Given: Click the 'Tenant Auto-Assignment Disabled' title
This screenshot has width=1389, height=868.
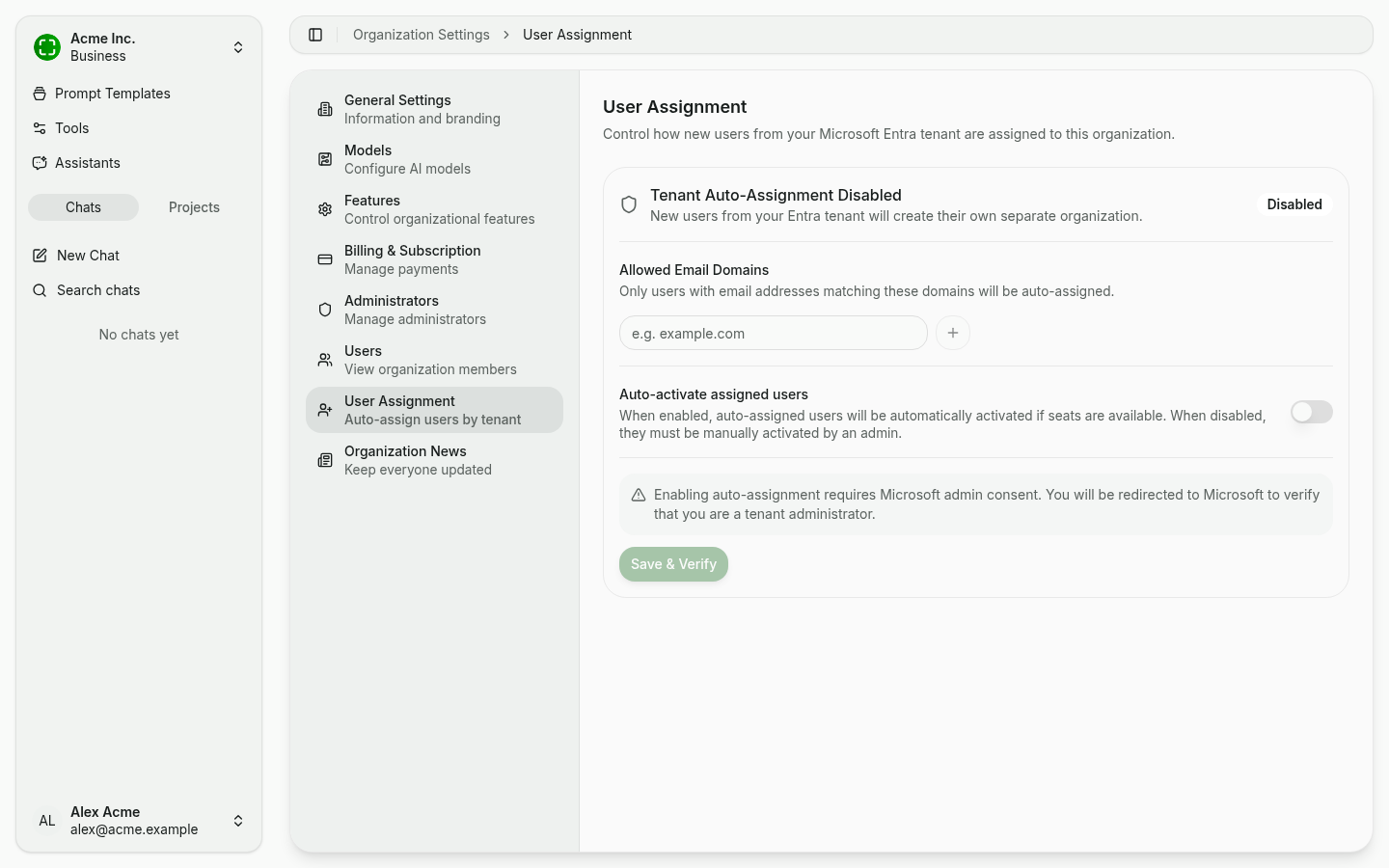Looking at the screenshot, I should click(776, 195).
